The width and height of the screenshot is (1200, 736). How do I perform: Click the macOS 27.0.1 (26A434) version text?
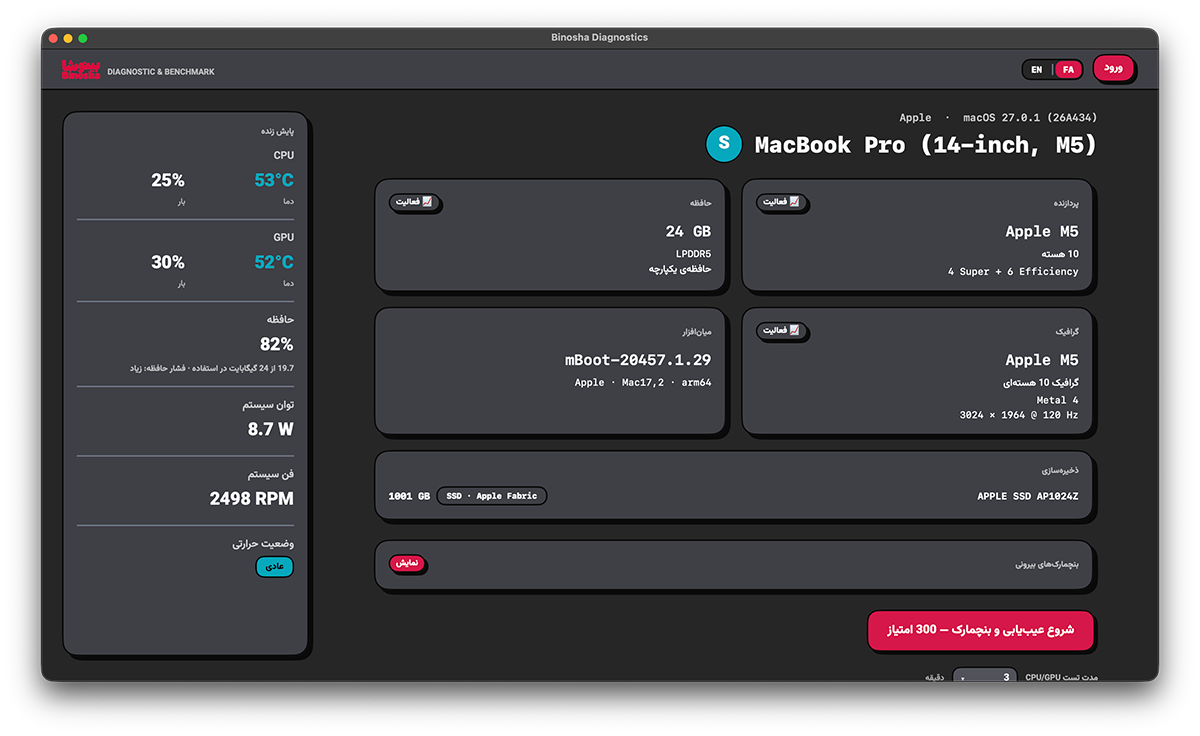[1030, 118]
